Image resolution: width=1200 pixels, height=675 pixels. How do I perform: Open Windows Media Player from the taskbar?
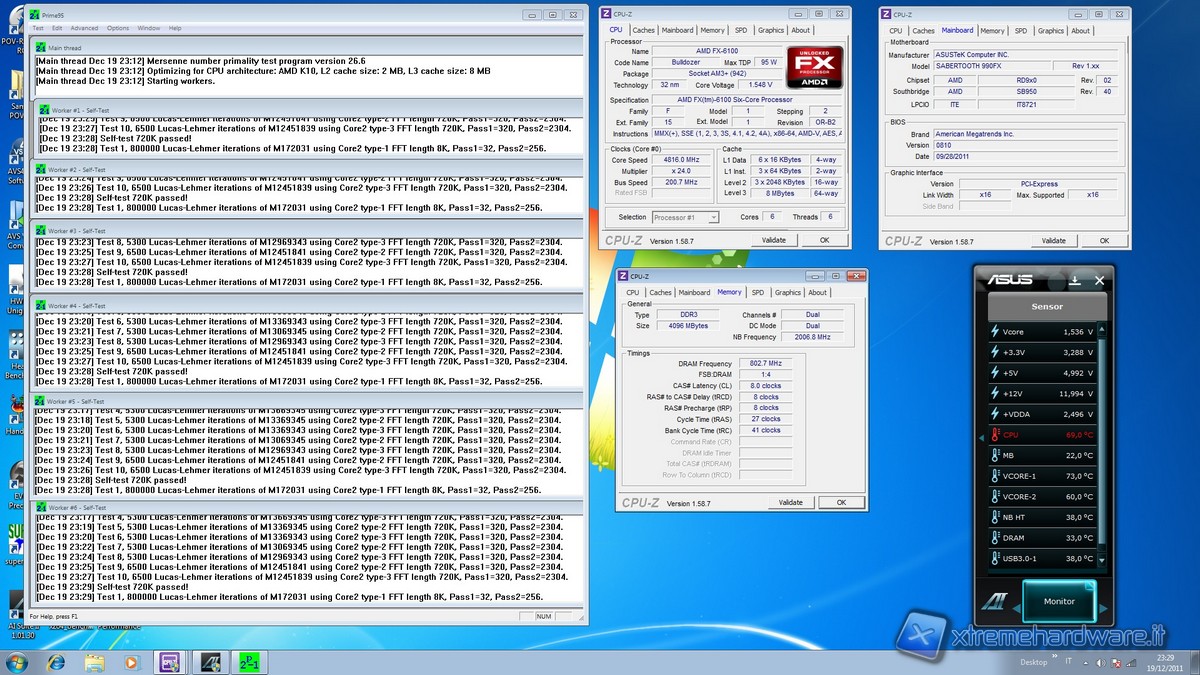pos(131,661)
